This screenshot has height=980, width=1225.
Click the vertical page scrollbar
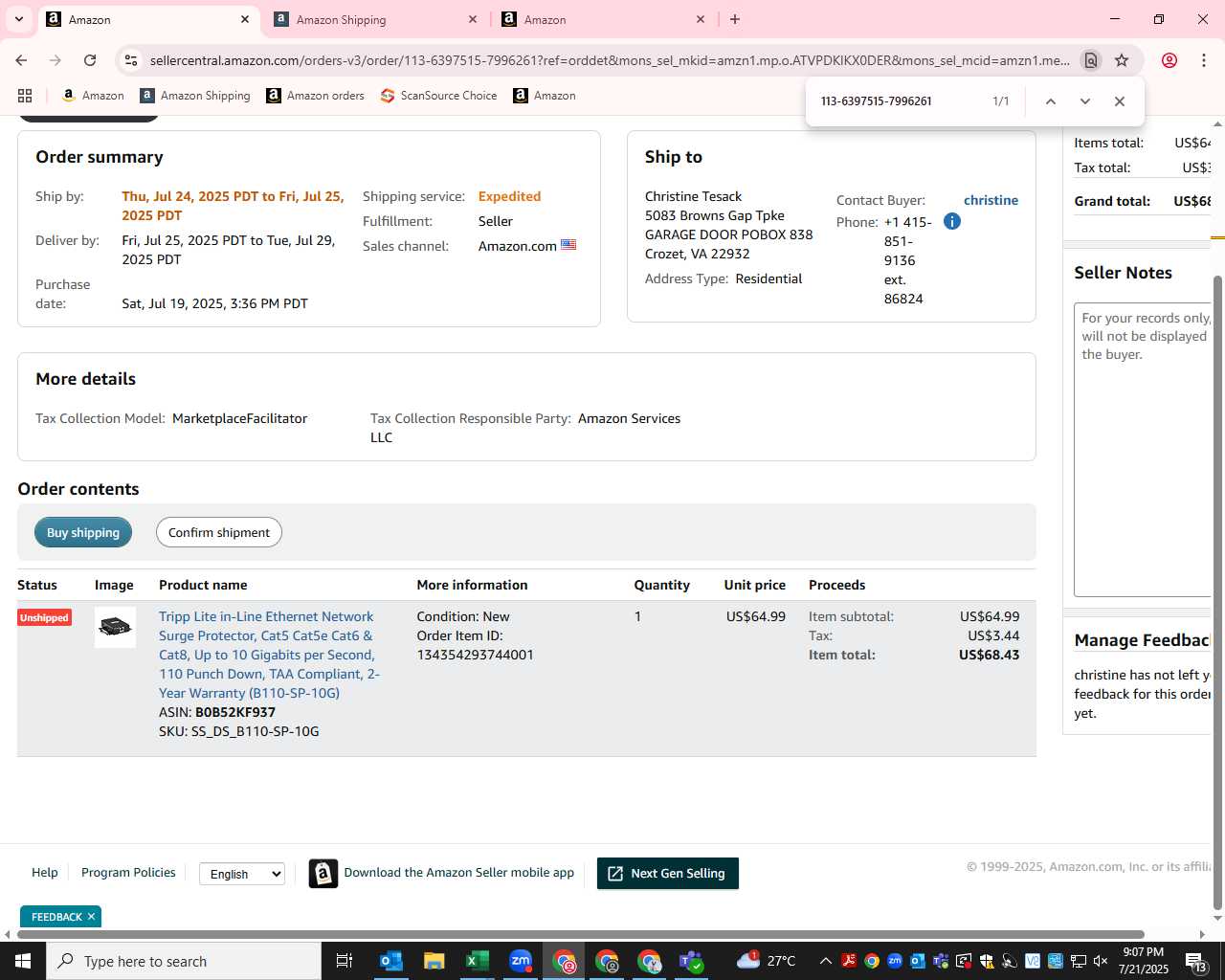[1218, 590]
